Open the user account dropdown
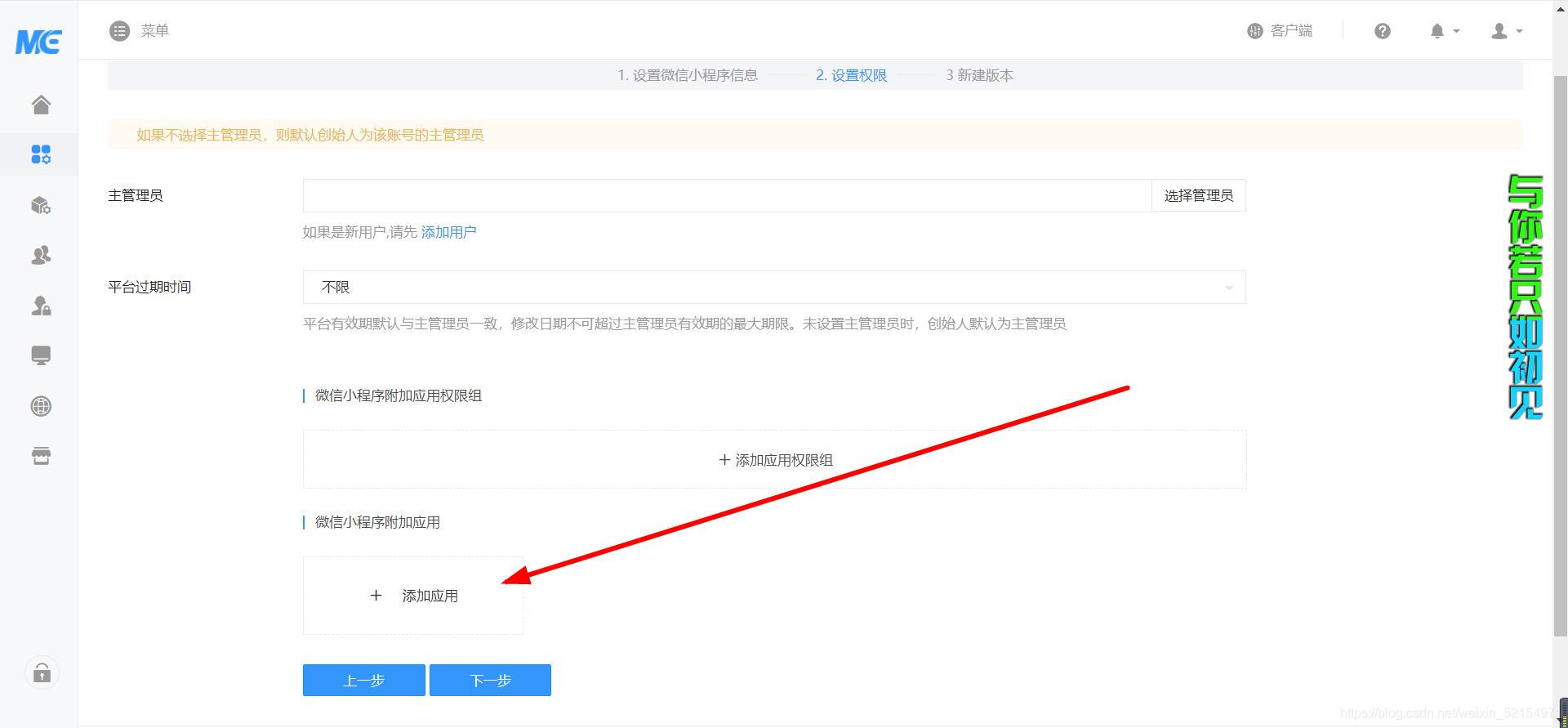The image size is (1568, 728). (1507, 31)
